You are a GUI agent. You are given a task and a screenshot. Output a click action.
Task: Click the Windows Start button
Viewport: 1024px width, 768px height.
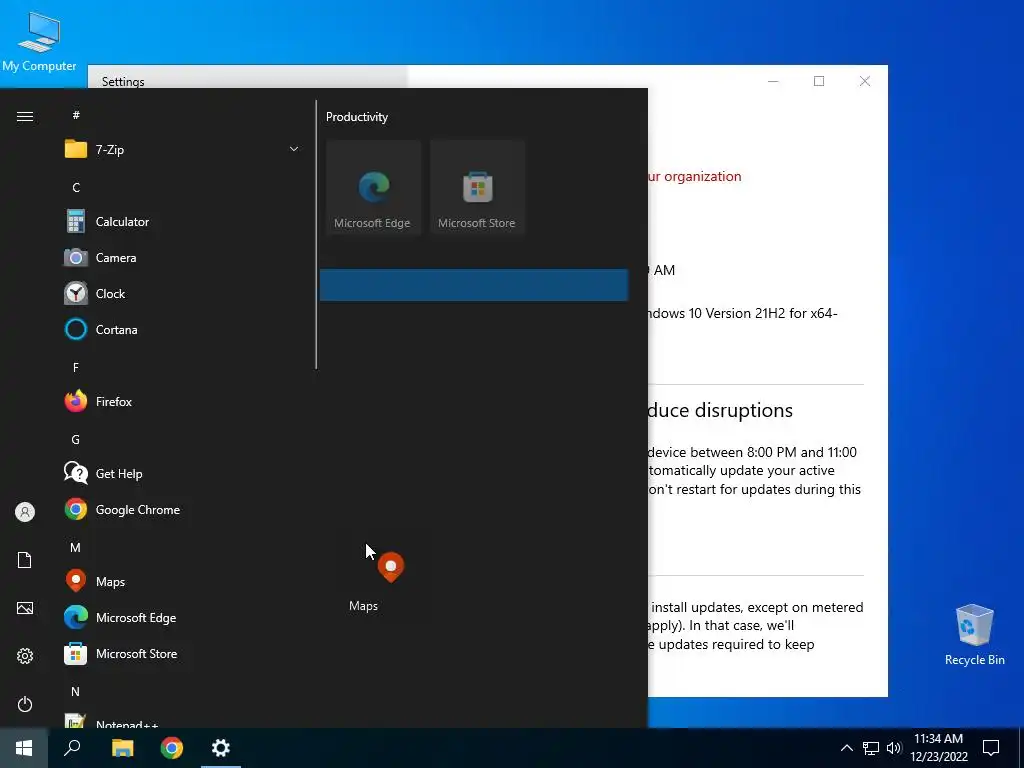pos(24,748)
